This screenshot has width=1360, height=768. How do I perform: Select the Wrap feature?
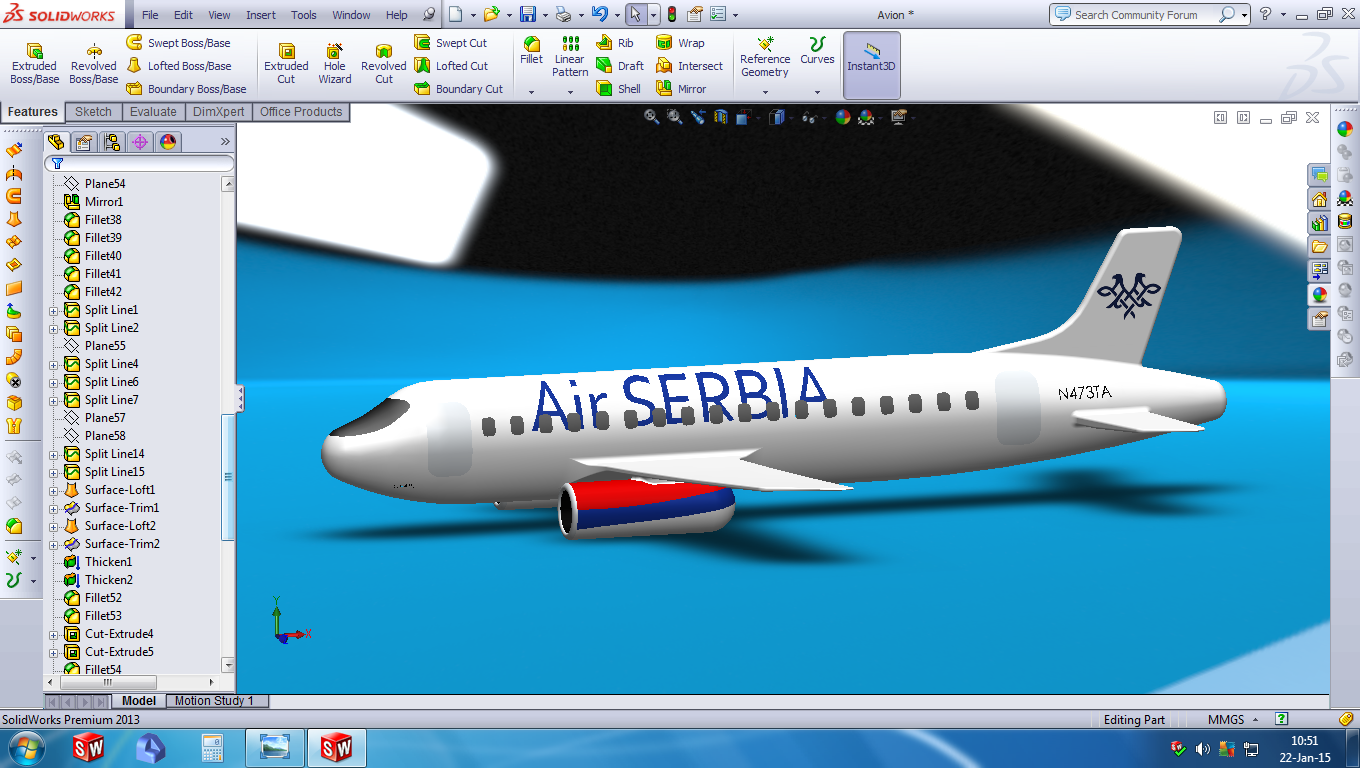(x=680, y=43)
